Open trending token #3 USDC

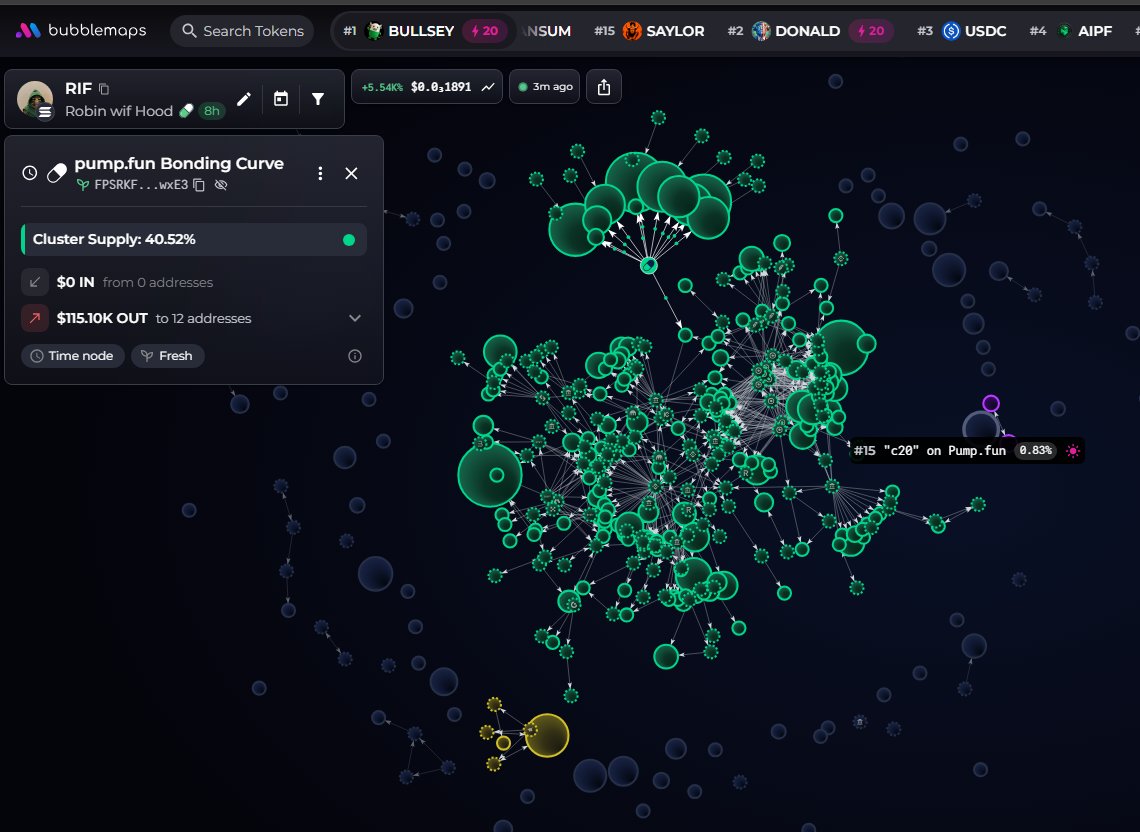point(962,31)
